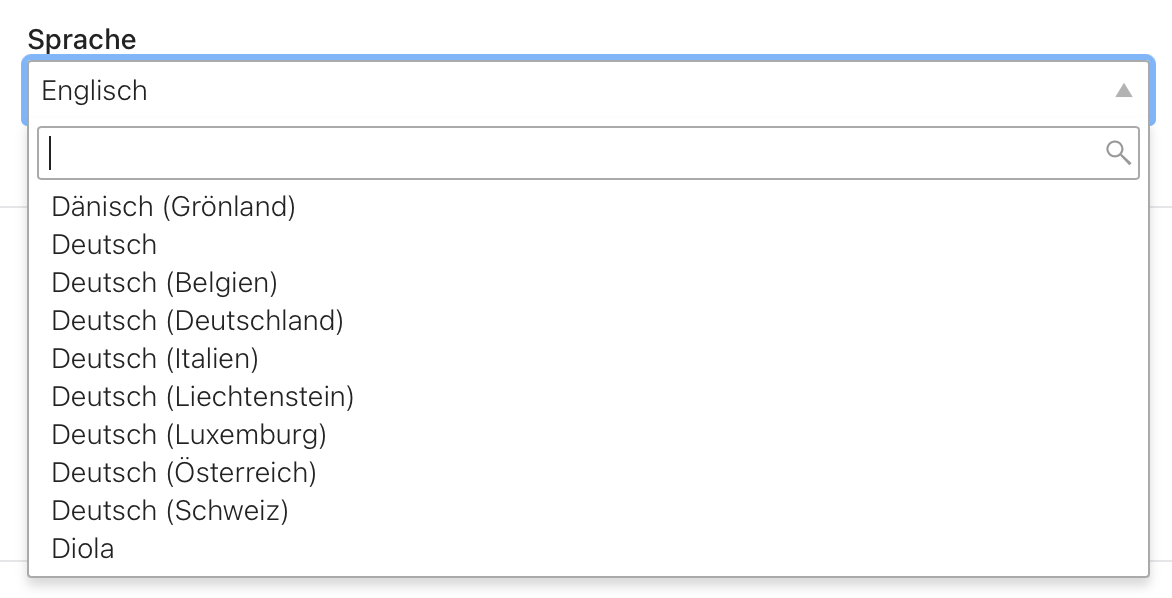Viewport: 1172px width, 598px height.
Task: Choose Deutsch (Liechtenstein) from options
Action: [x=588, y=397]
